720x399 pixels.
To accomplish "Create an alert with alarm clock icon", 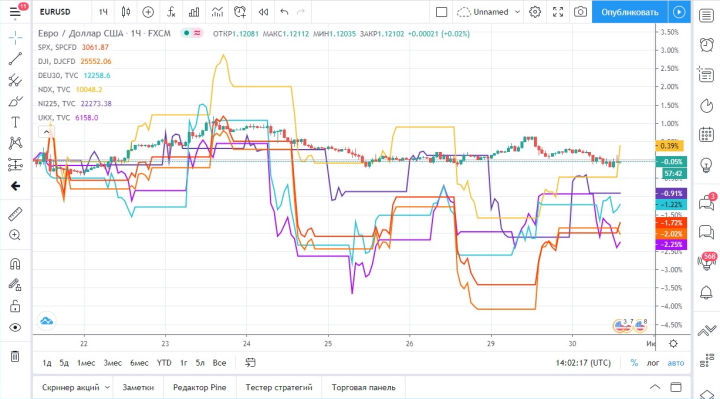I will point(240,12).
